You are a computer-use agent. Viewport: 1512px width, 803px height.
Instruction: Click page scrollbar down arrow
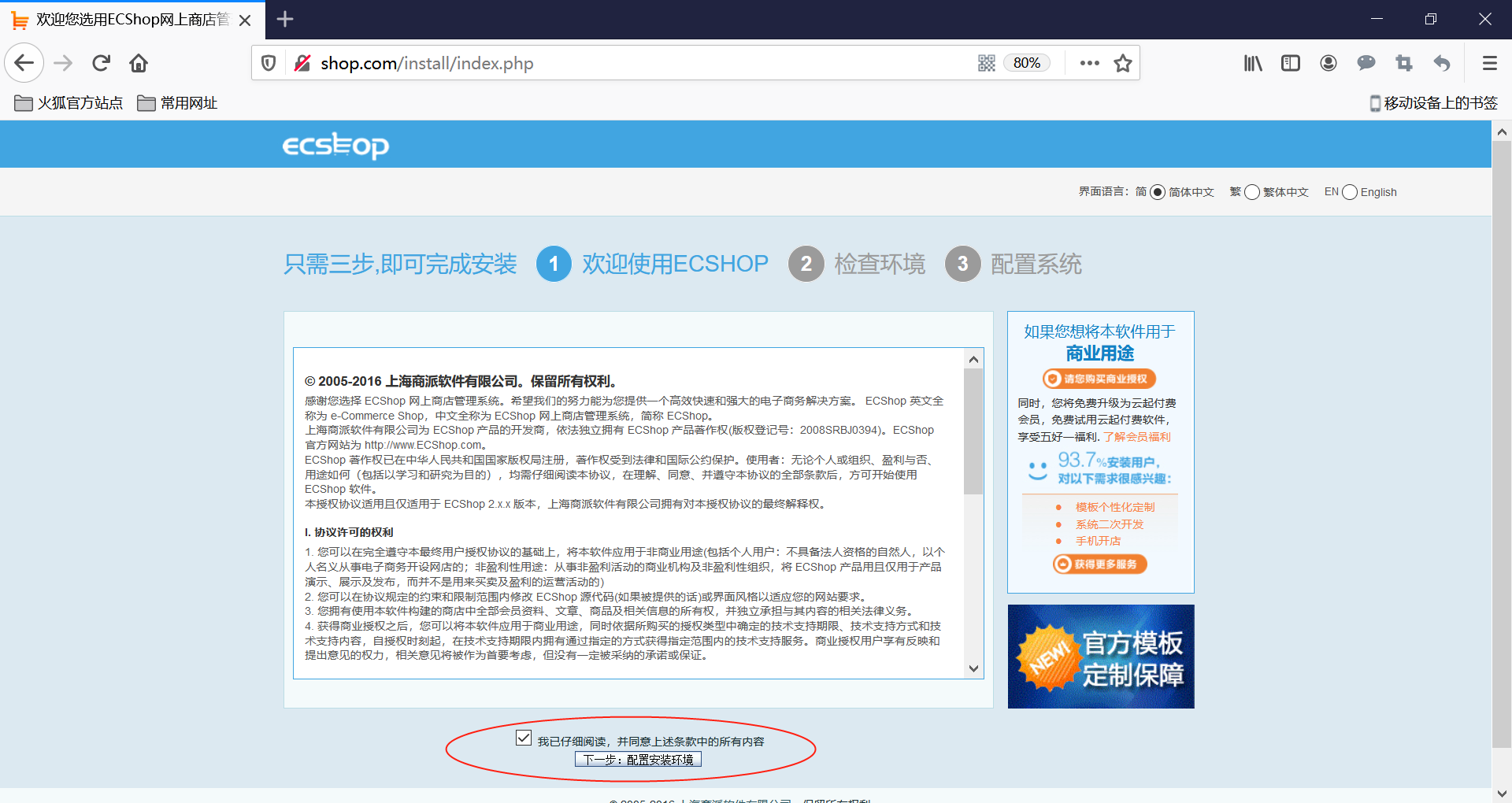(x=1502, y=793)
